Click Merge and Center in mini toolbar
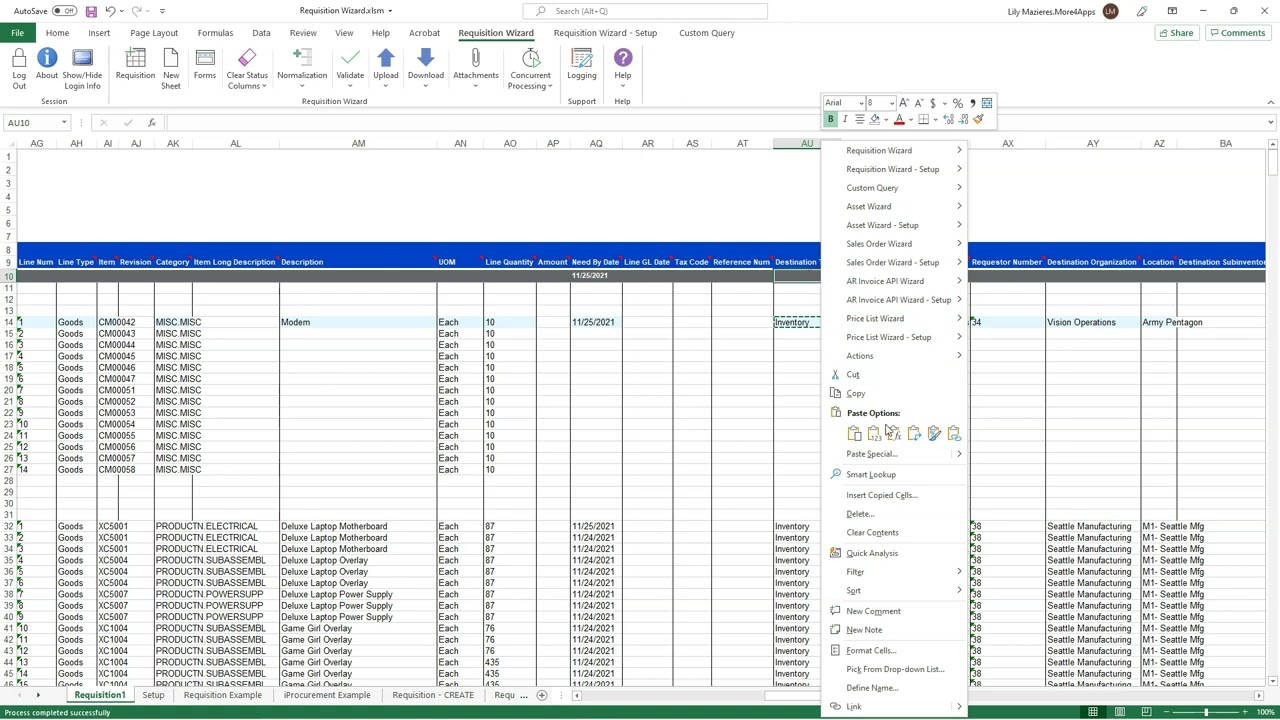Screen dimensions: 1280x720 point(987,103)
